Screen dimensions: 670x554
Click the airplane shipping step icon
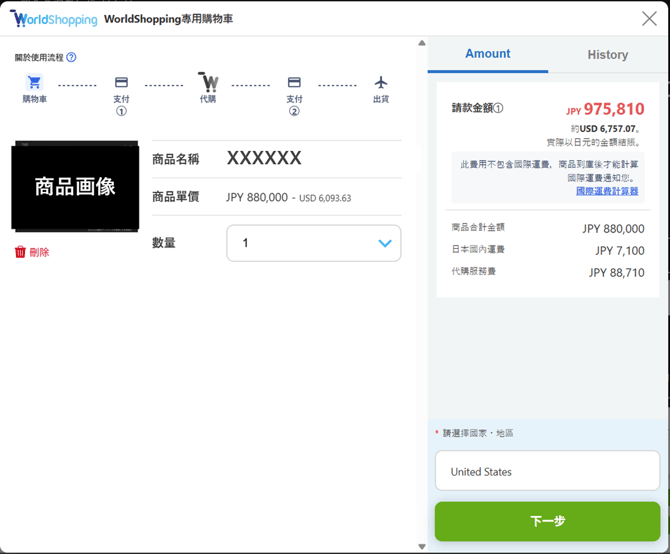381,83
